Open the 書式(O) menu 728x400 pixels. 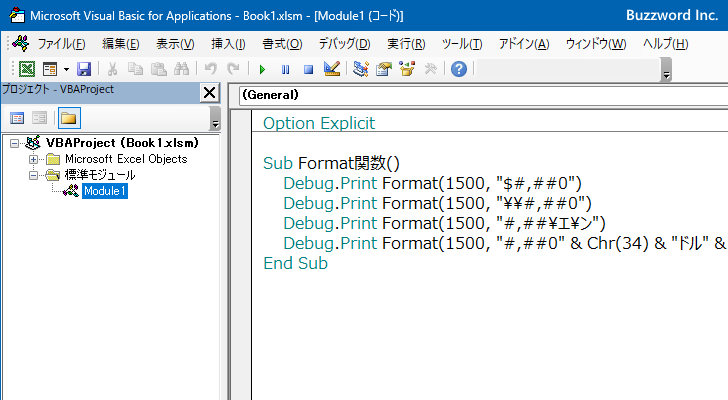pyautogui.click(x=282, y=44)
